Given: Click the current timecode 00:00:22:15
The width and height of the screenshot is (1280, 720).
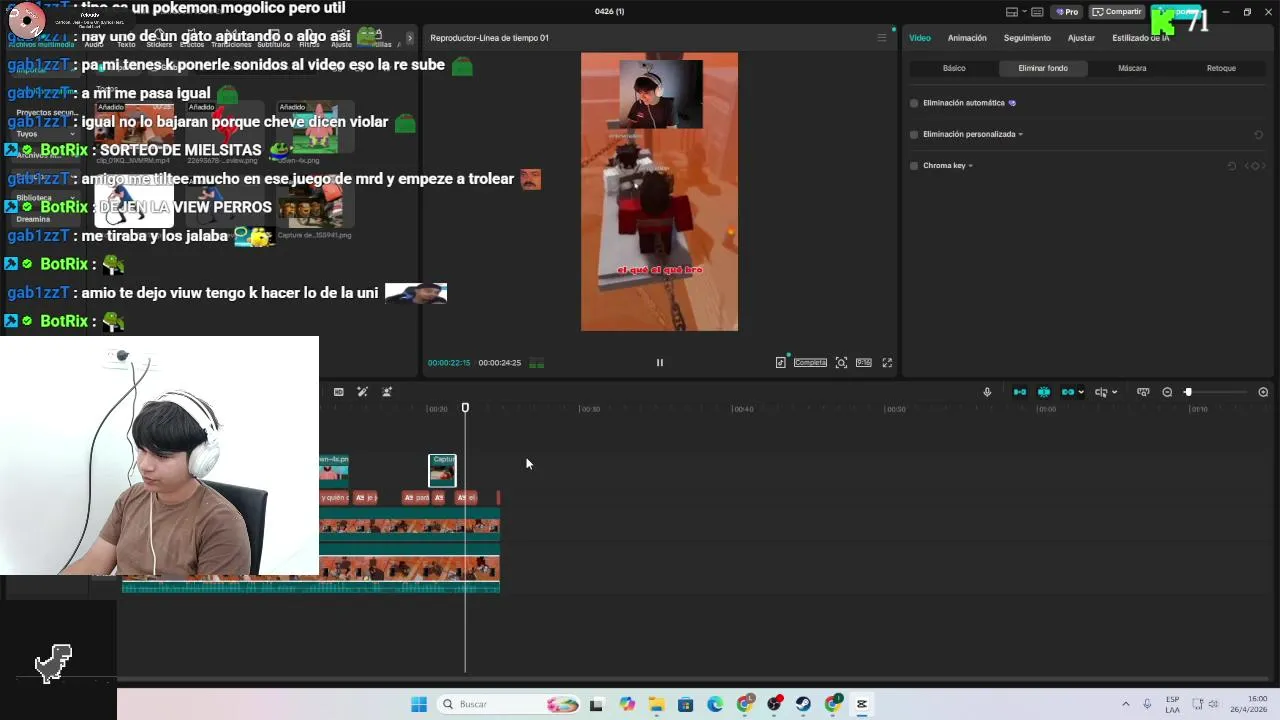Looking at the screenshot, I should click(449, 363).
